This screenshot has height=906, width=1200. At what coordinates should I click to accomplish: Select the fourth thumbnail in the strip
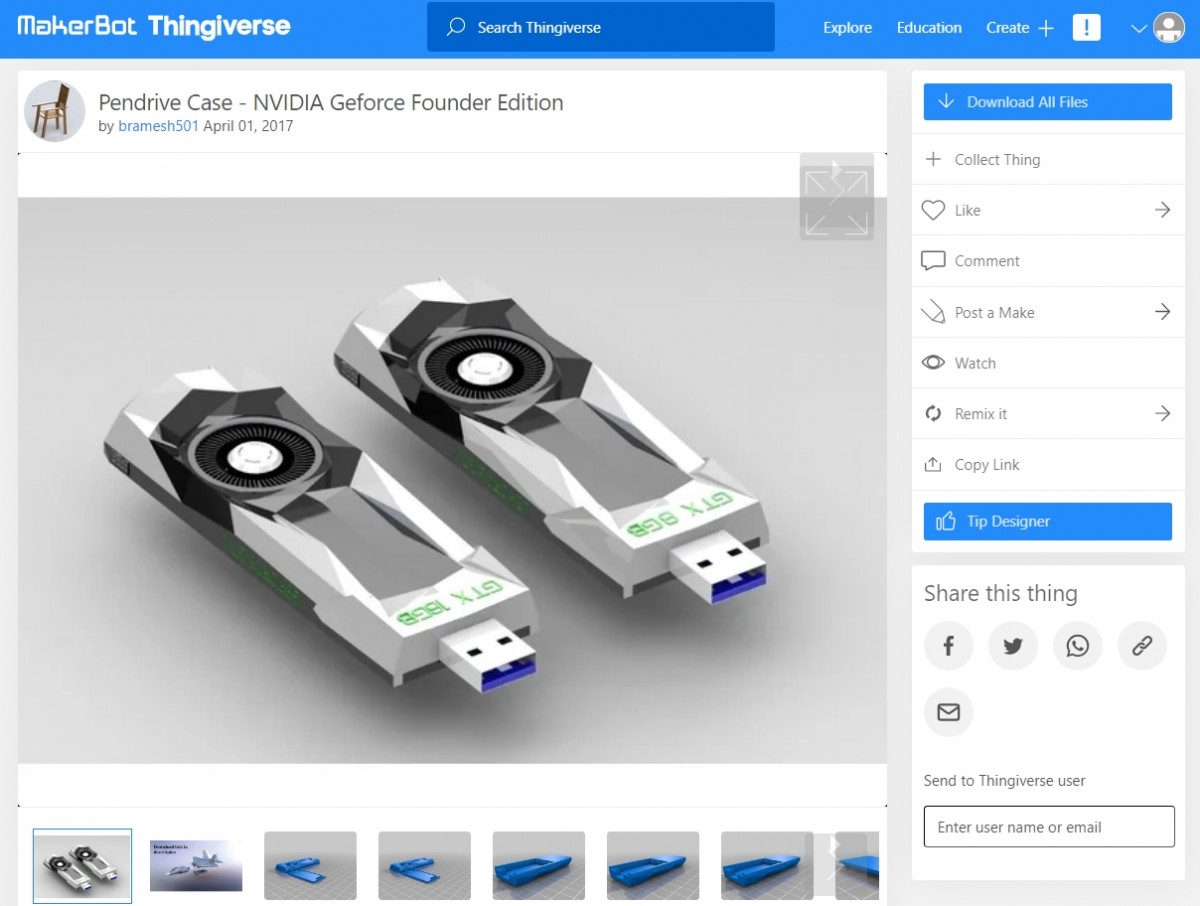tap(424, 865)
